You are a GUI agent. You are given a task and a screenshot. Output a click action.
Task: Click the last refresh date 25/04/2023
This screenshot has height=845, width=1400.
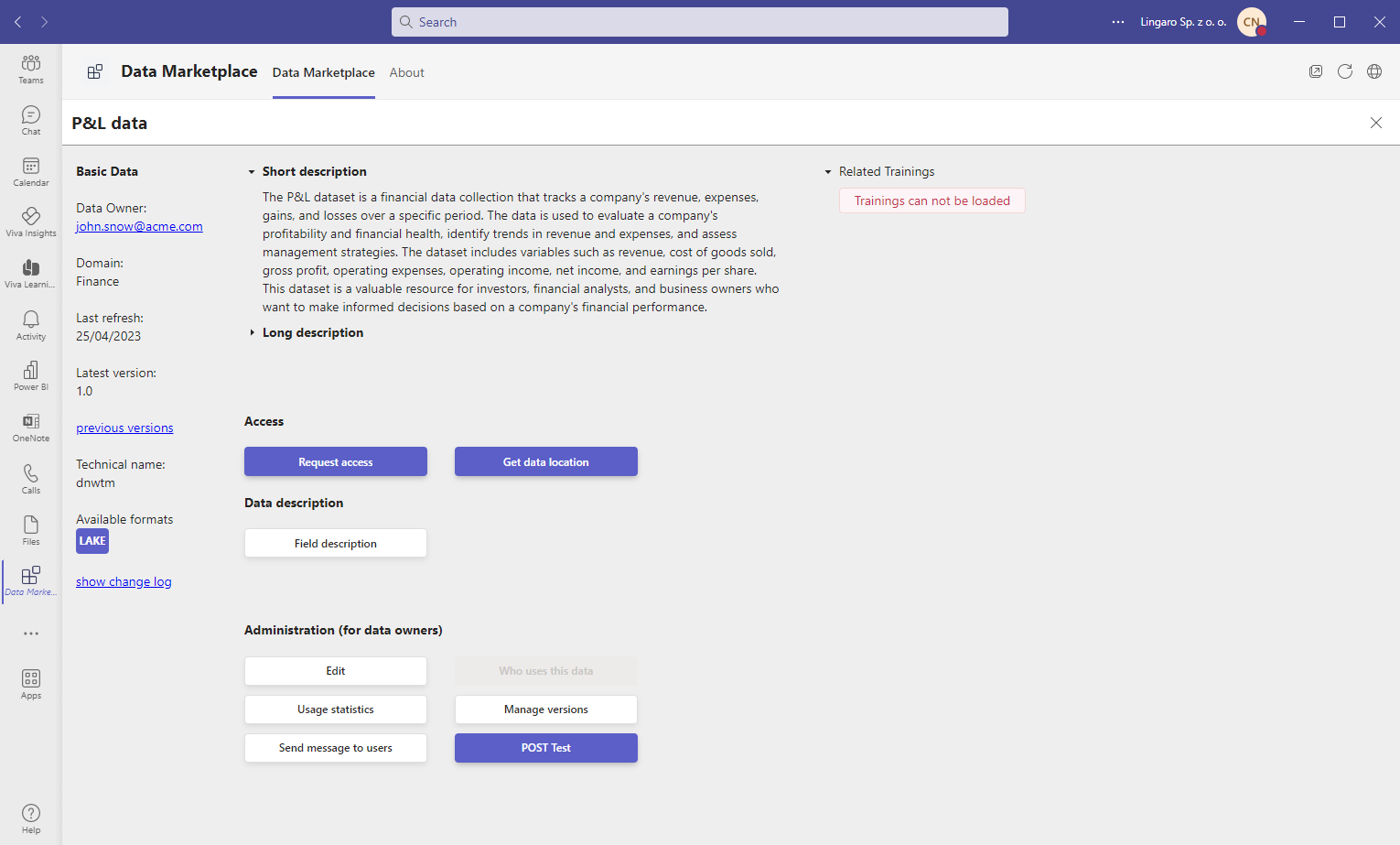pos(109,336)
